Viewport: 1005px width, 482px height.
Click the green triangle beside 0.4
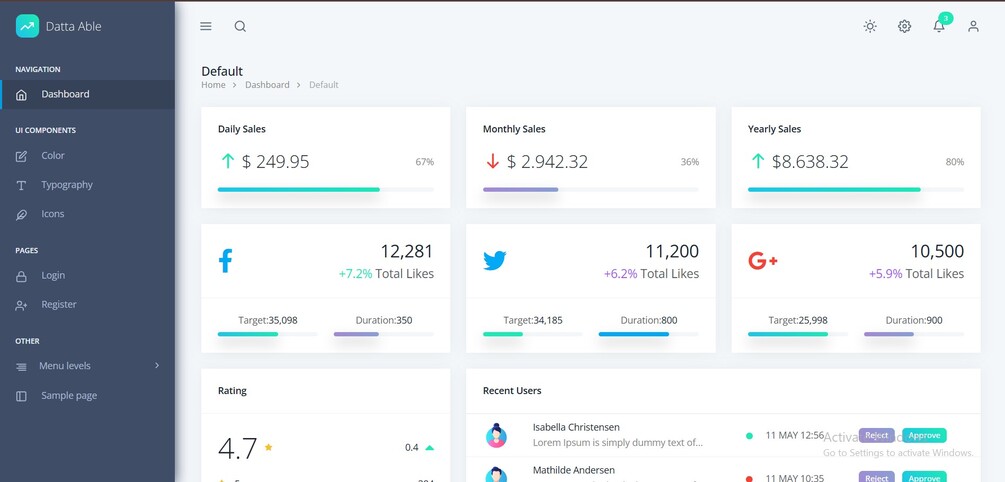tap(429, 447)
